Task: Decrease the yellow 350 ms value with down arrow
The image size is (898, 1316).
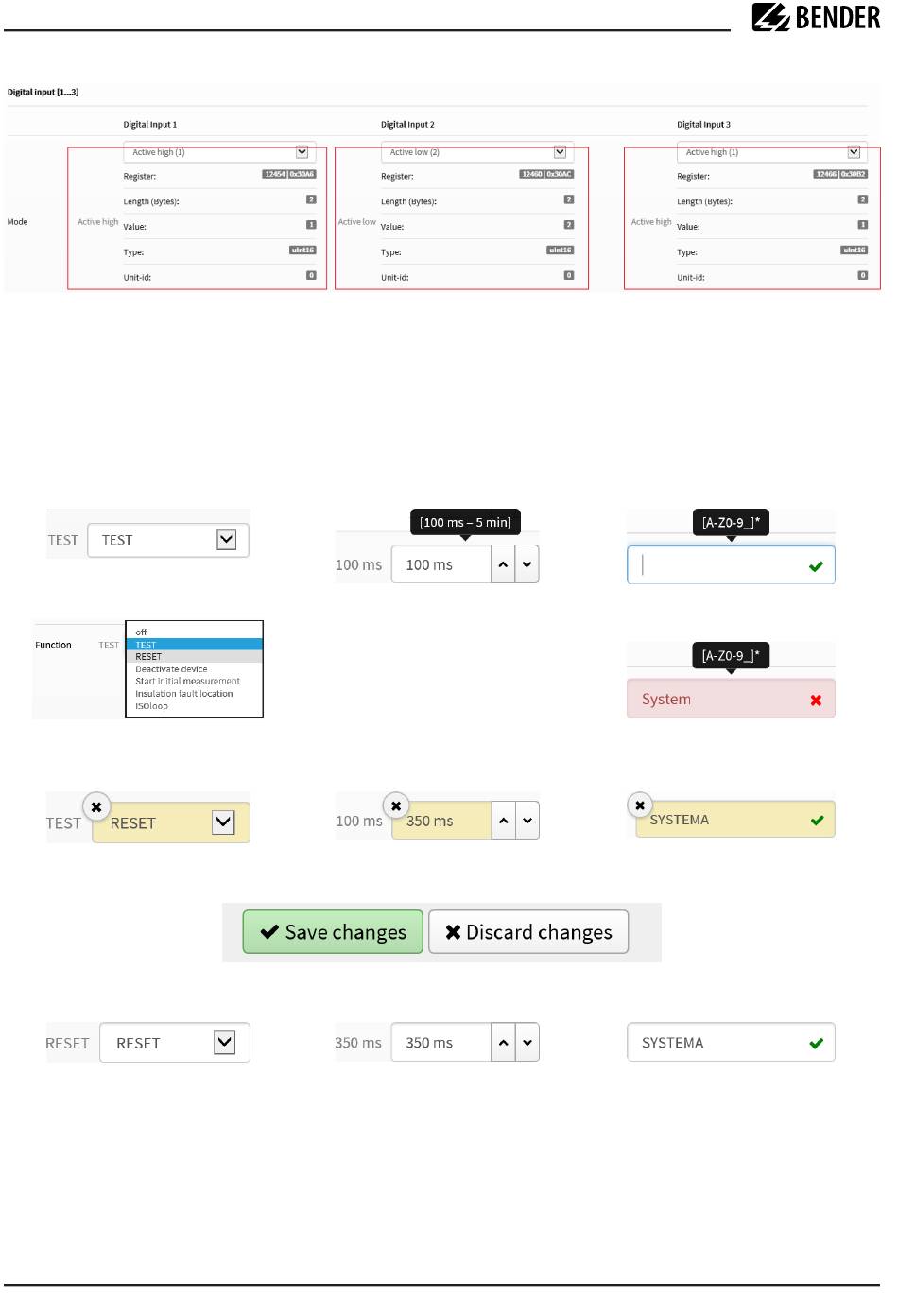Action: [527, 821]
